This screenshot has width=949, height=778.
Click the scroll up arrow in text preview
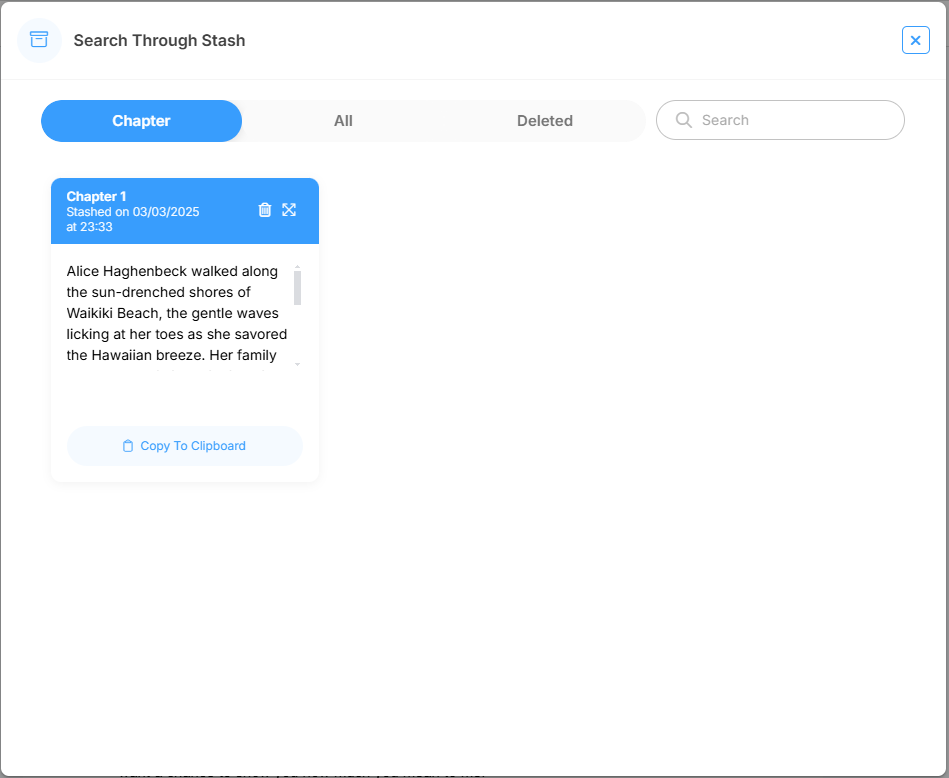tap(297, 267)
